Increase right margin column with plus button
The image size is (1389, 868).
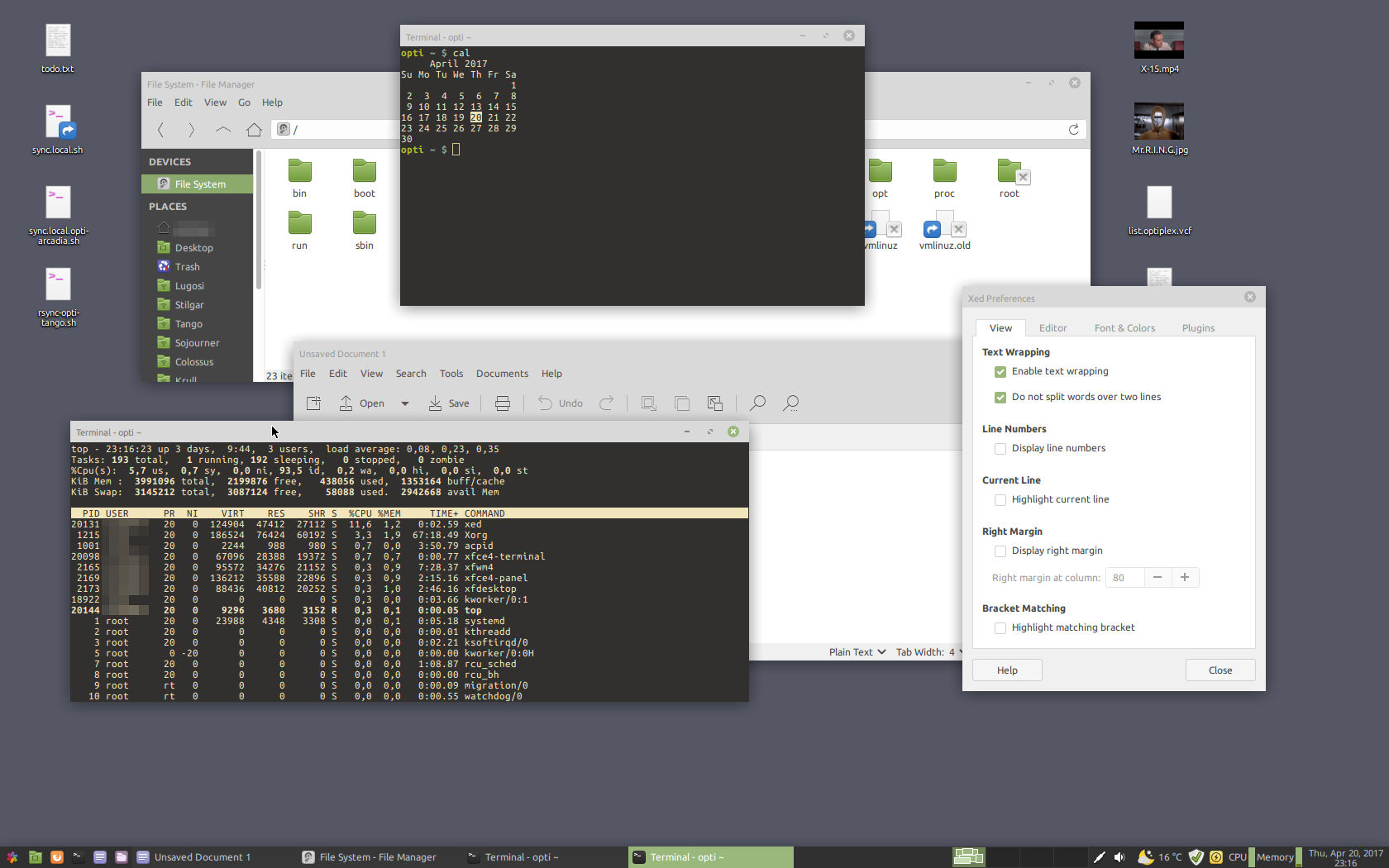[x=1185, y=578]
